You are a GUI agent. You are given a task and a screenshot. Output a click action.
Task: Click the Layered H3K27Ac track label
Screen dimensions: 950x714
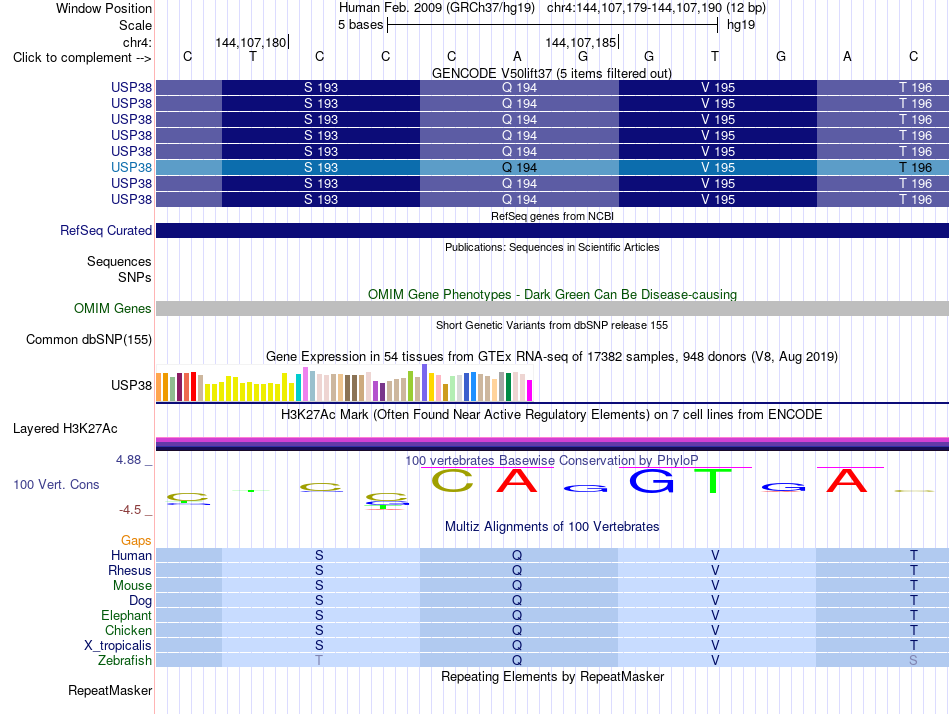click(65, 429)
